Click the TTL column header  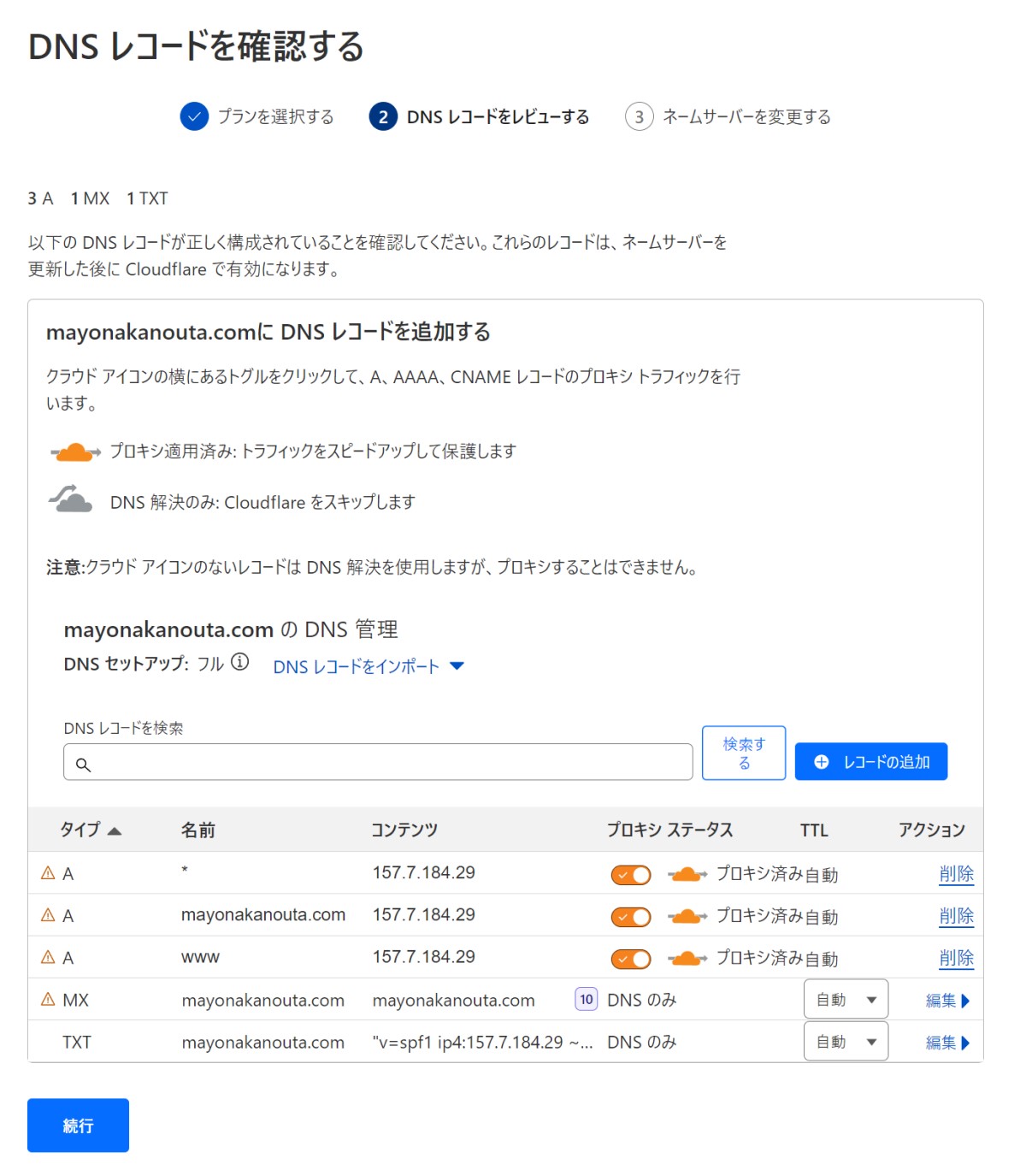tap(814, 830)
